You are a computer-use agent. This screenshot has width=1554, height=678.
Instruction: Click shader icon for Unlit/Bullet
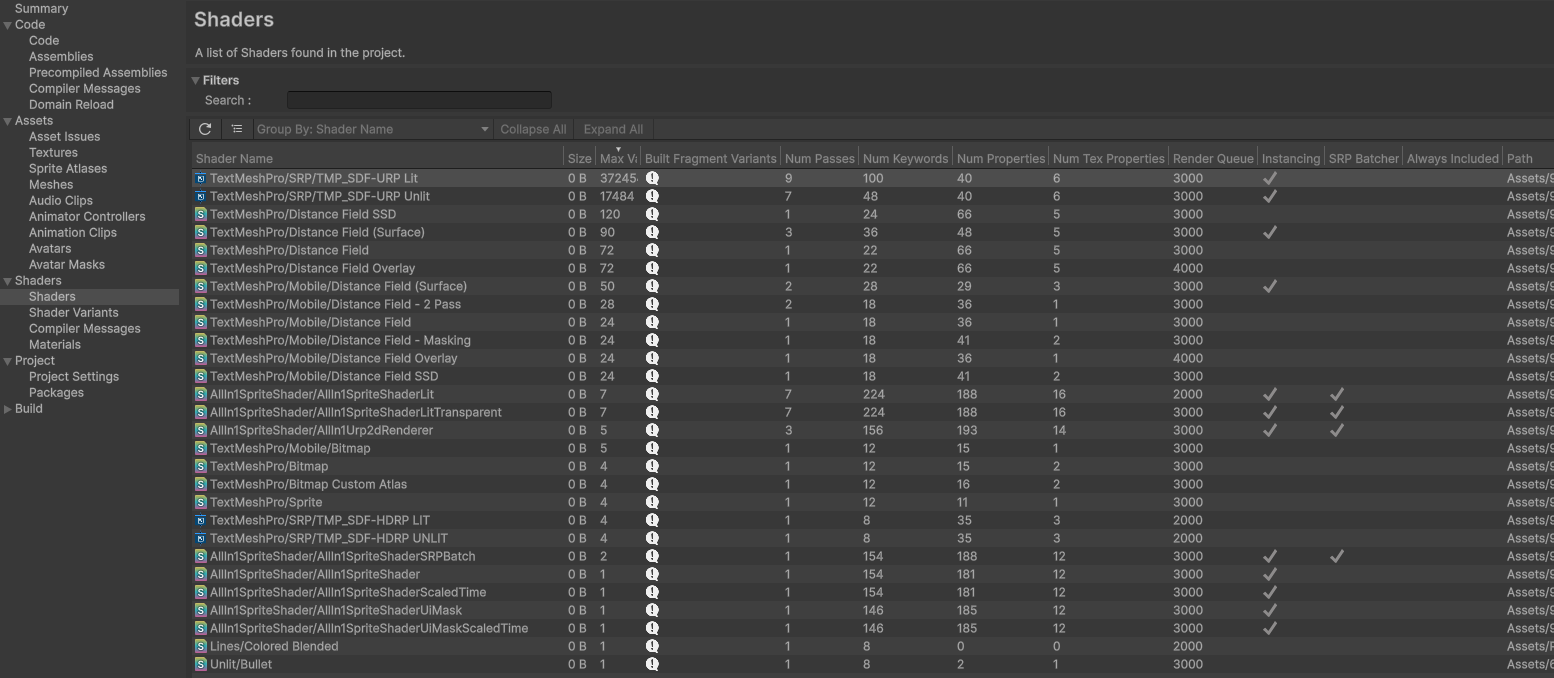point(201,664)
